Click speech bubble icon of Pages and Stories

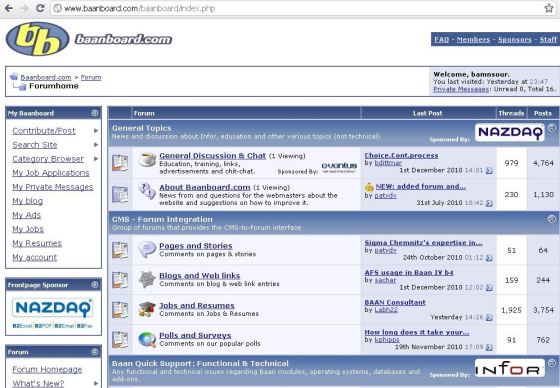pos(147,249)
